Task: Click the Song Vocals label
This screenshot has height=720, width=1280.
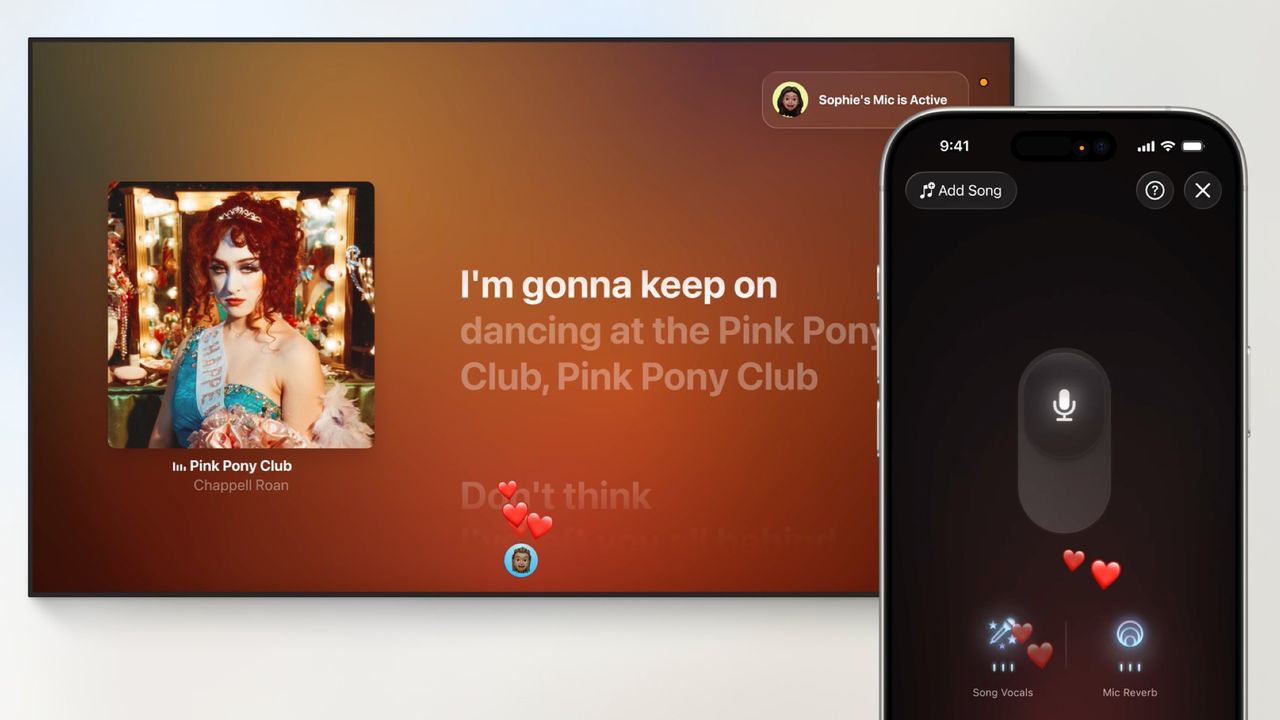Action: point(1003,693)
